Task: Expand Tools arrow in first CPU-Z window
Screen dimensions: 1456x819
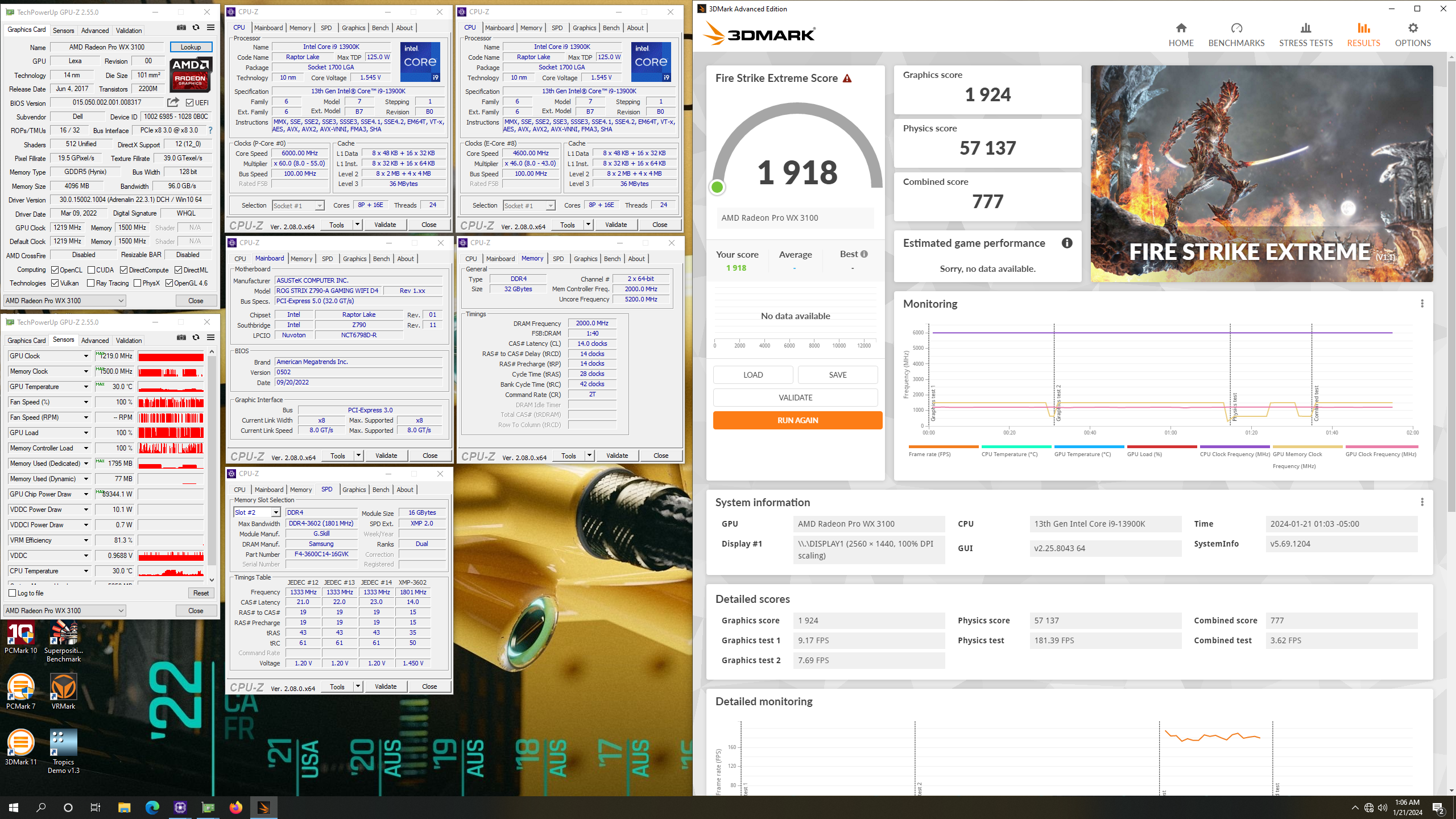Action: point(357,225)
